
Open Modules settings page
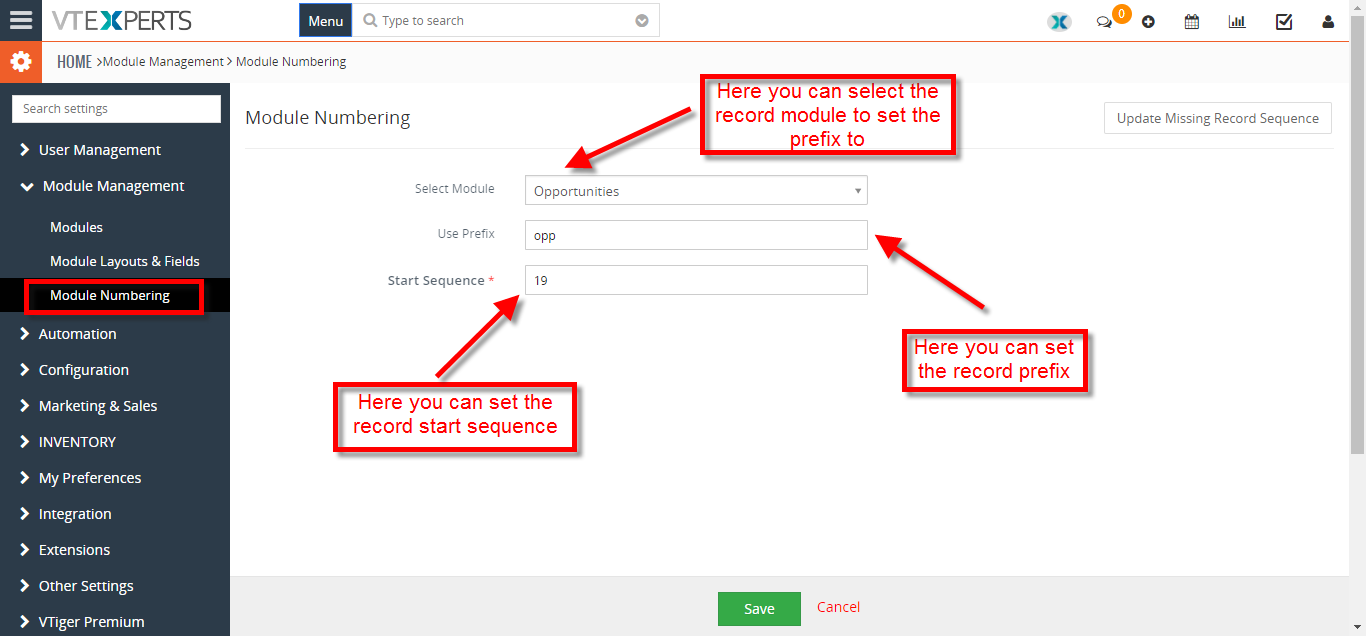(x=77, y=227)
